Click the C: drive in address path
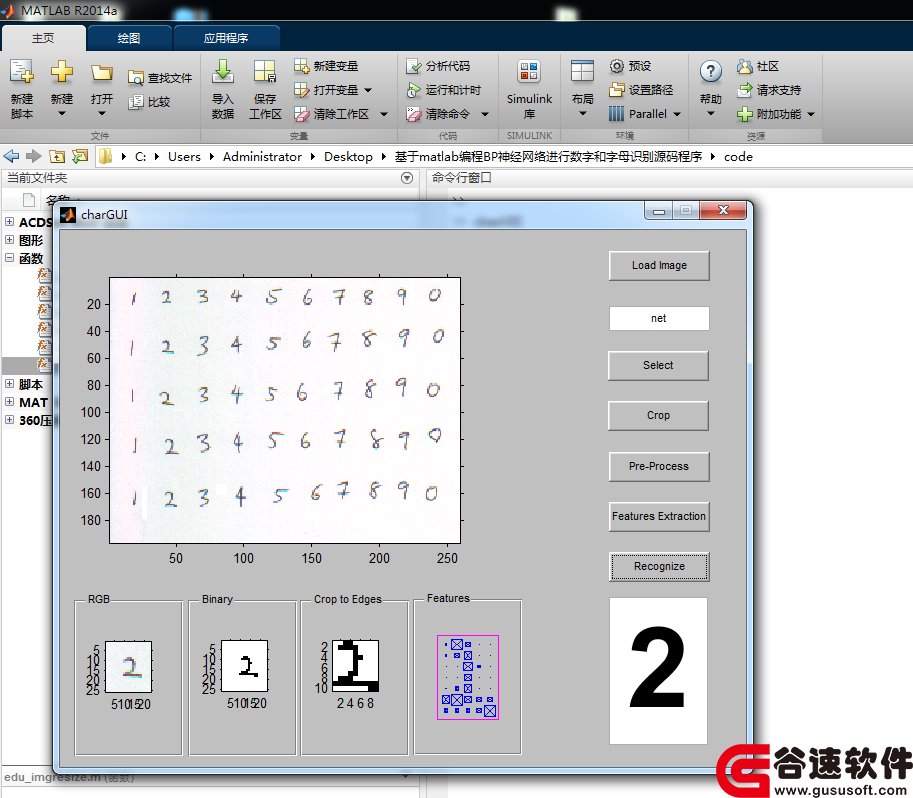Image resolution: width=913 pixels, height=798 pixels. (x=140, y=157)
